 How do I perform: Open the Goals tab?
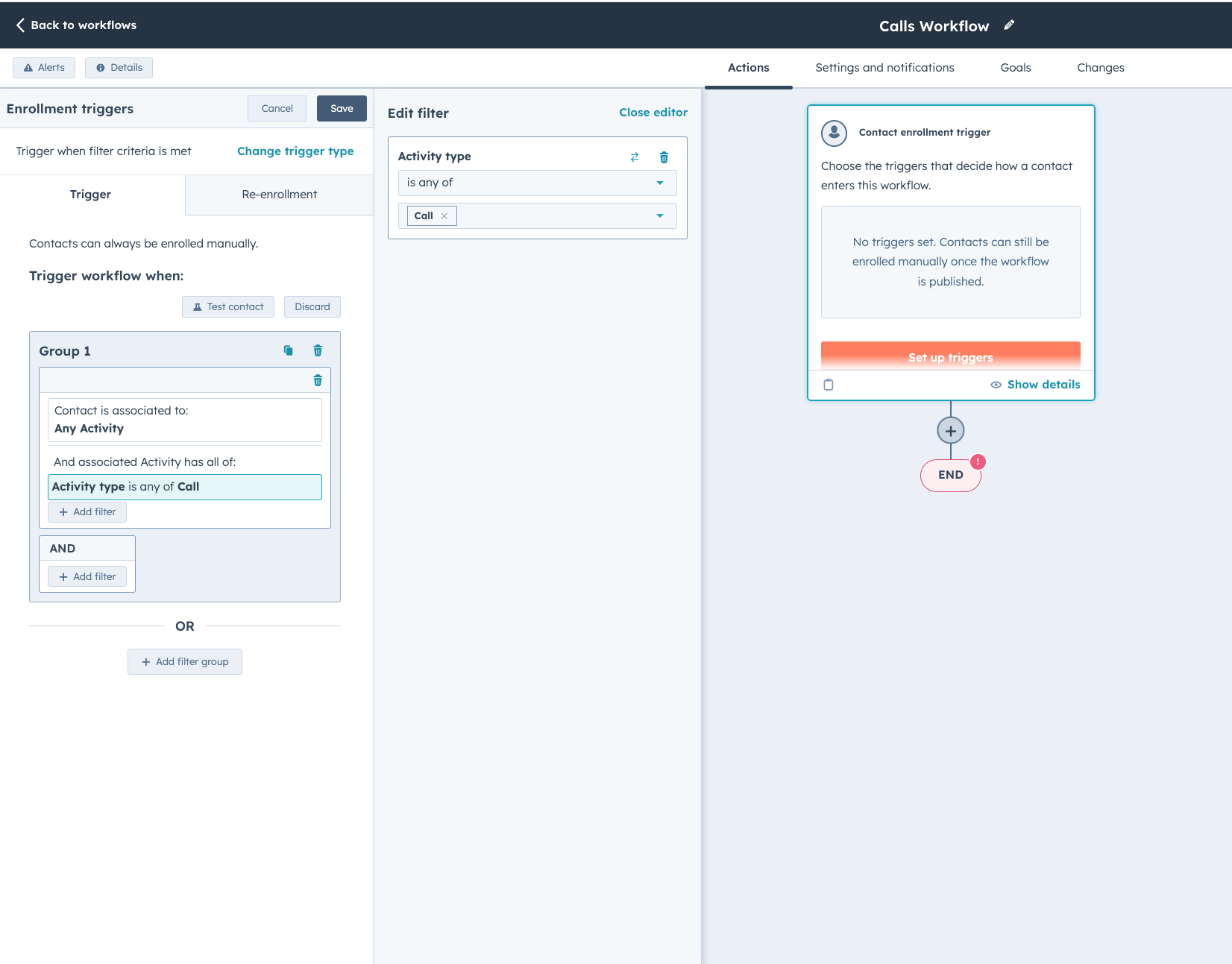[1015, 68]
